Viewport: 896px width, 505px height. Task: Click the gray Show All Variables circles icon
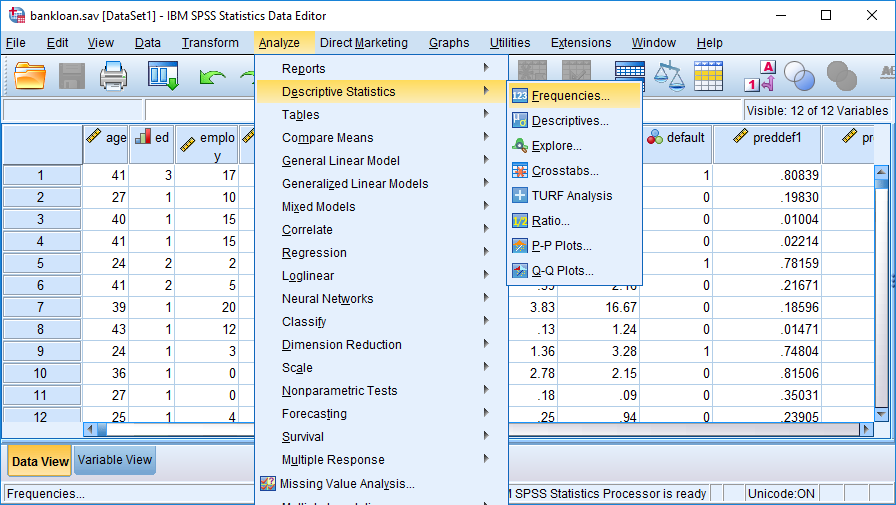(842, 76)
